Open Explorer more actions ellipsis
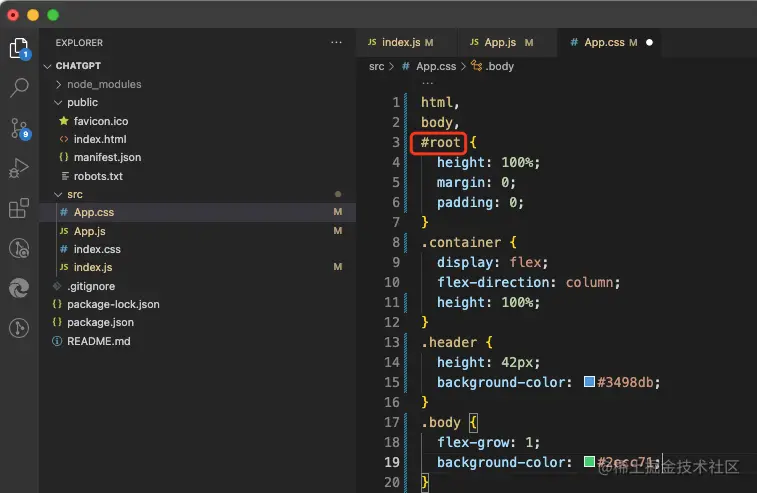This screenshot has width=757, height=493. coord(336,42)
